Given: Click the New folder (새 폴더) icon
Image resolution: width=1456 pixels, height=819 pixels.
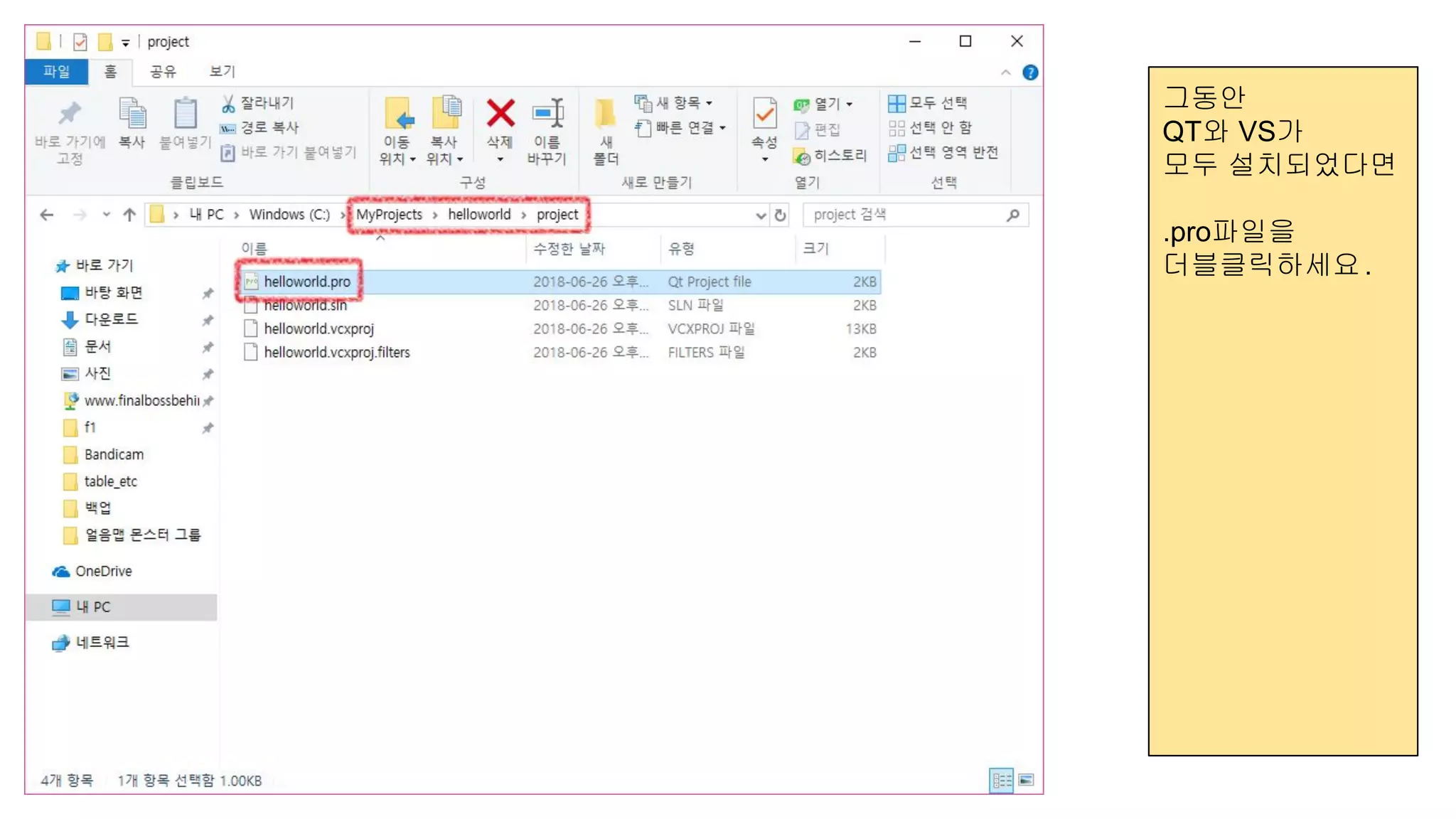Looking at the screenshot, I should (x=605, y=114).
